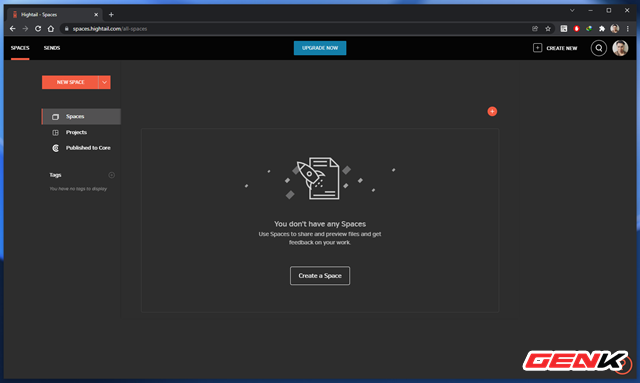Go back with browser back arrow
Image resolution: width=640 pixels, height=383 pixels.
tap(13, 29)
